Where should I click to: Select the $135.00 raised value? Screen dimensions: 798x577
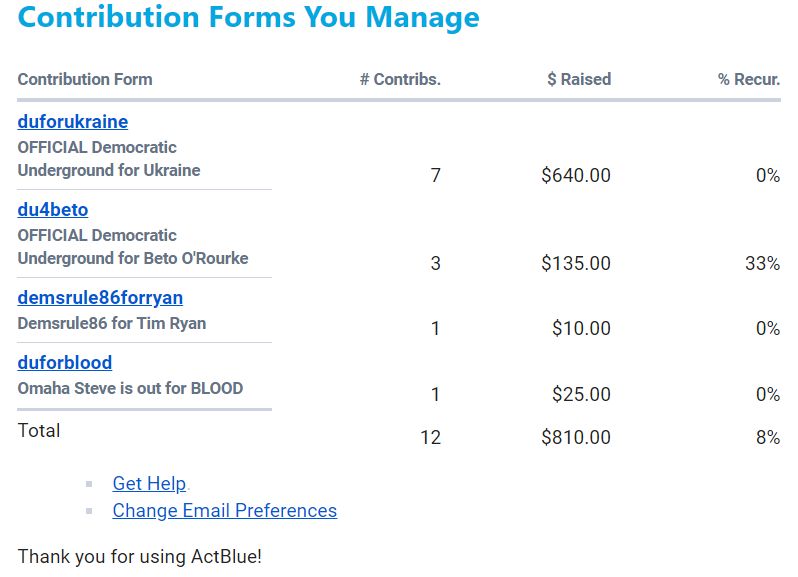575,264
